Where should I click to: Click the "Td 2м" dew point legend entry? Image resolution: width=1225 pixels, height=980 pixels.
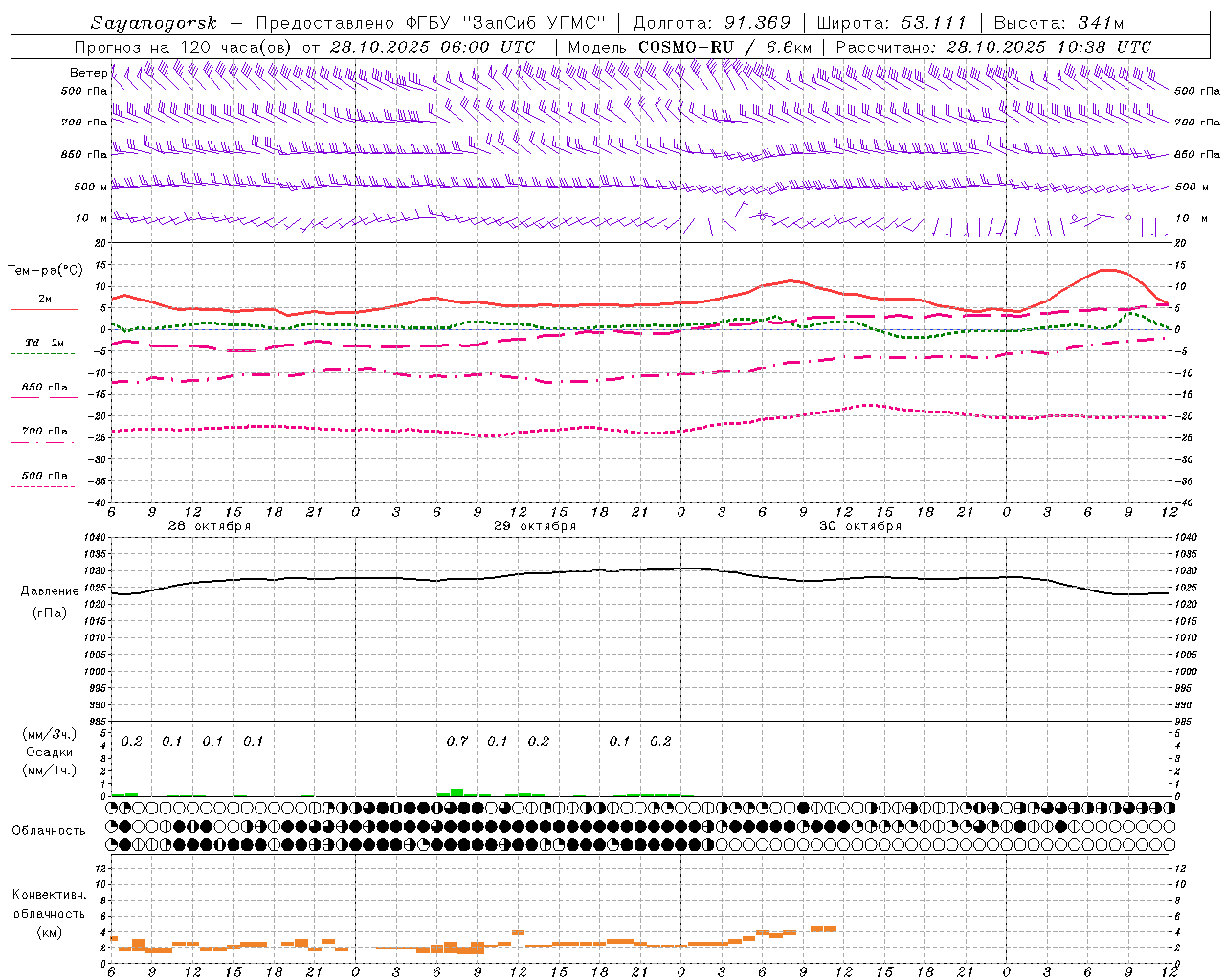pos(44,343)
